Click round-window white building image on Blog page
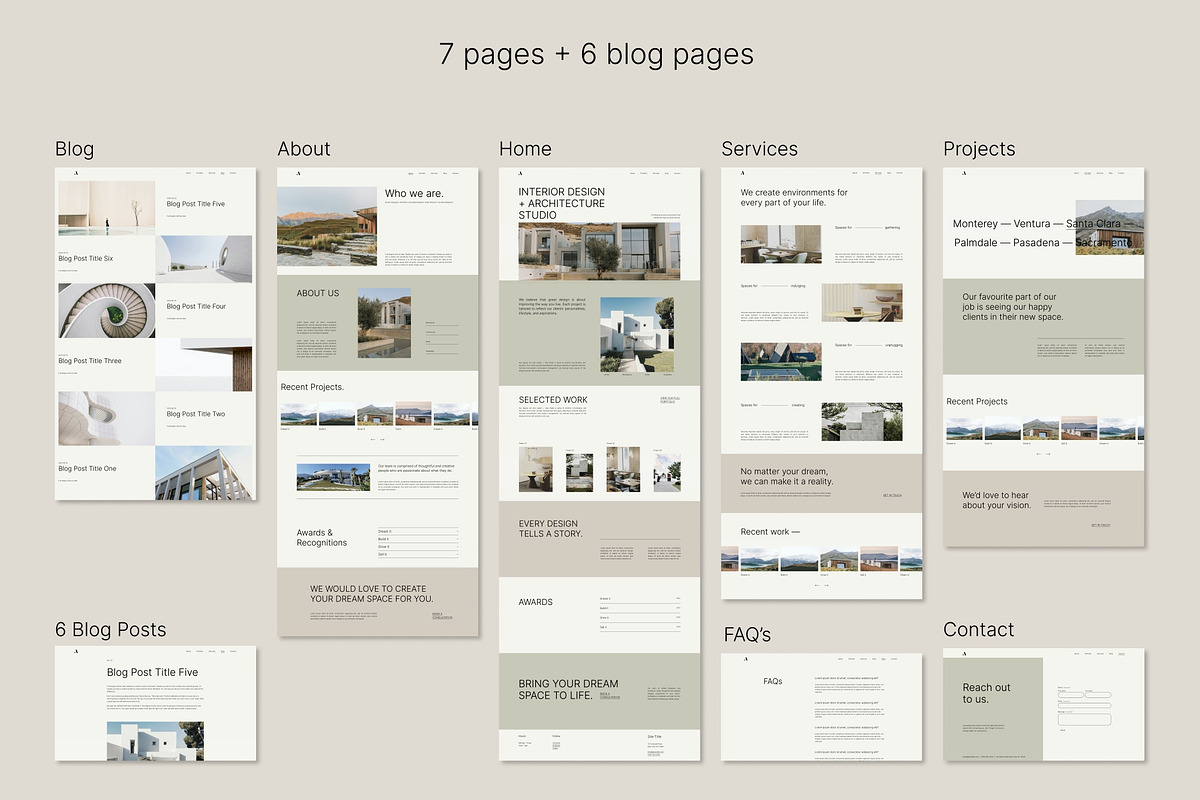The width and height of the screenshot is (1200, 800). coord(205,259)
